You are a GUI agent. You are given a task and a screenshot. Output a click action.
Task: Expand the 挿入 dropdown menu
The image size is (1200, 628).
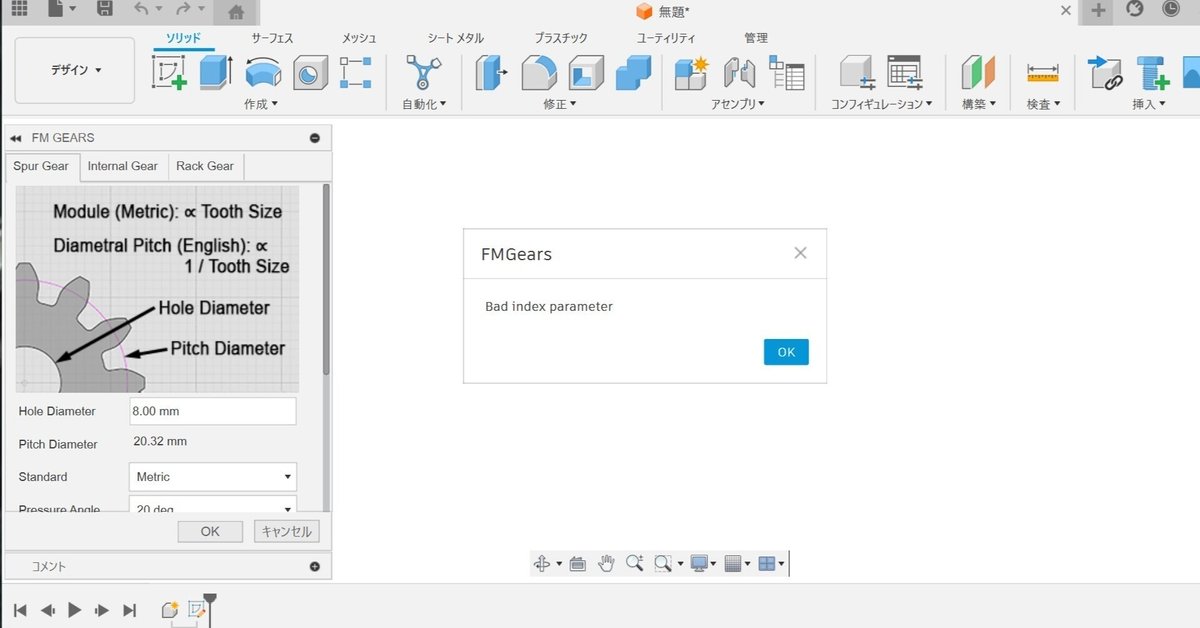coord(1150,103)
